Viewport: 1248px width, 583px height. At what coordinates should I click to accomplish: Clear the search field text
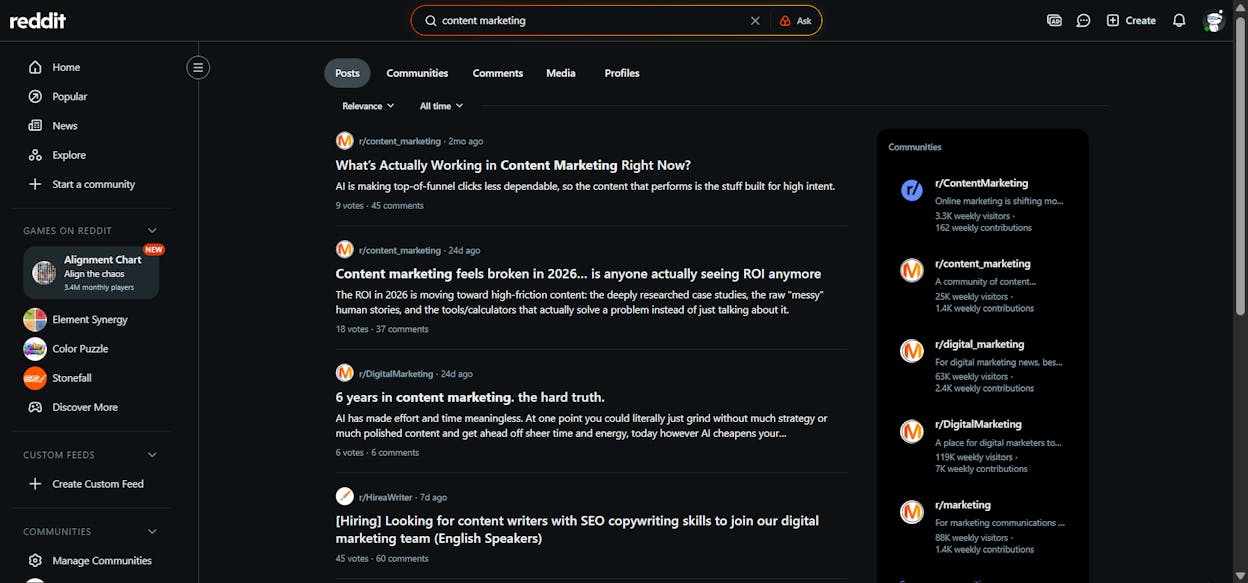(755, 20)
